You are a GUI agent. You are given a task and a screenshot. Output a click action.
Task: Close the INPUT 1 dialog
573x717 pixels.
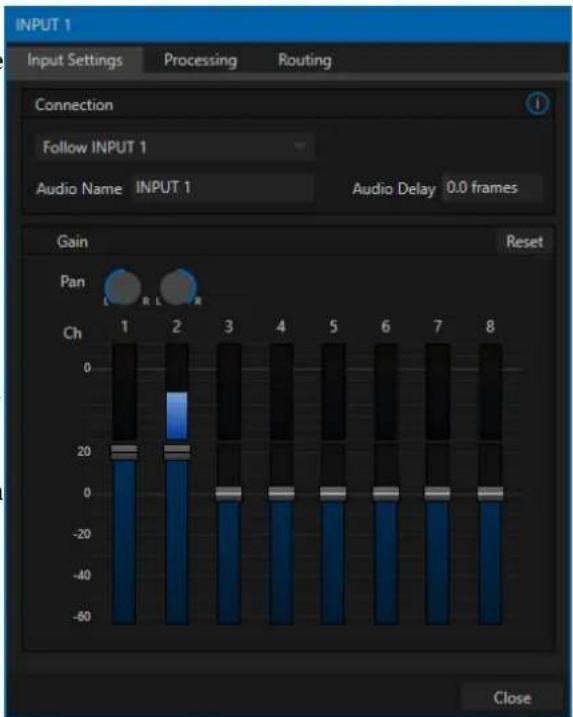512,698
